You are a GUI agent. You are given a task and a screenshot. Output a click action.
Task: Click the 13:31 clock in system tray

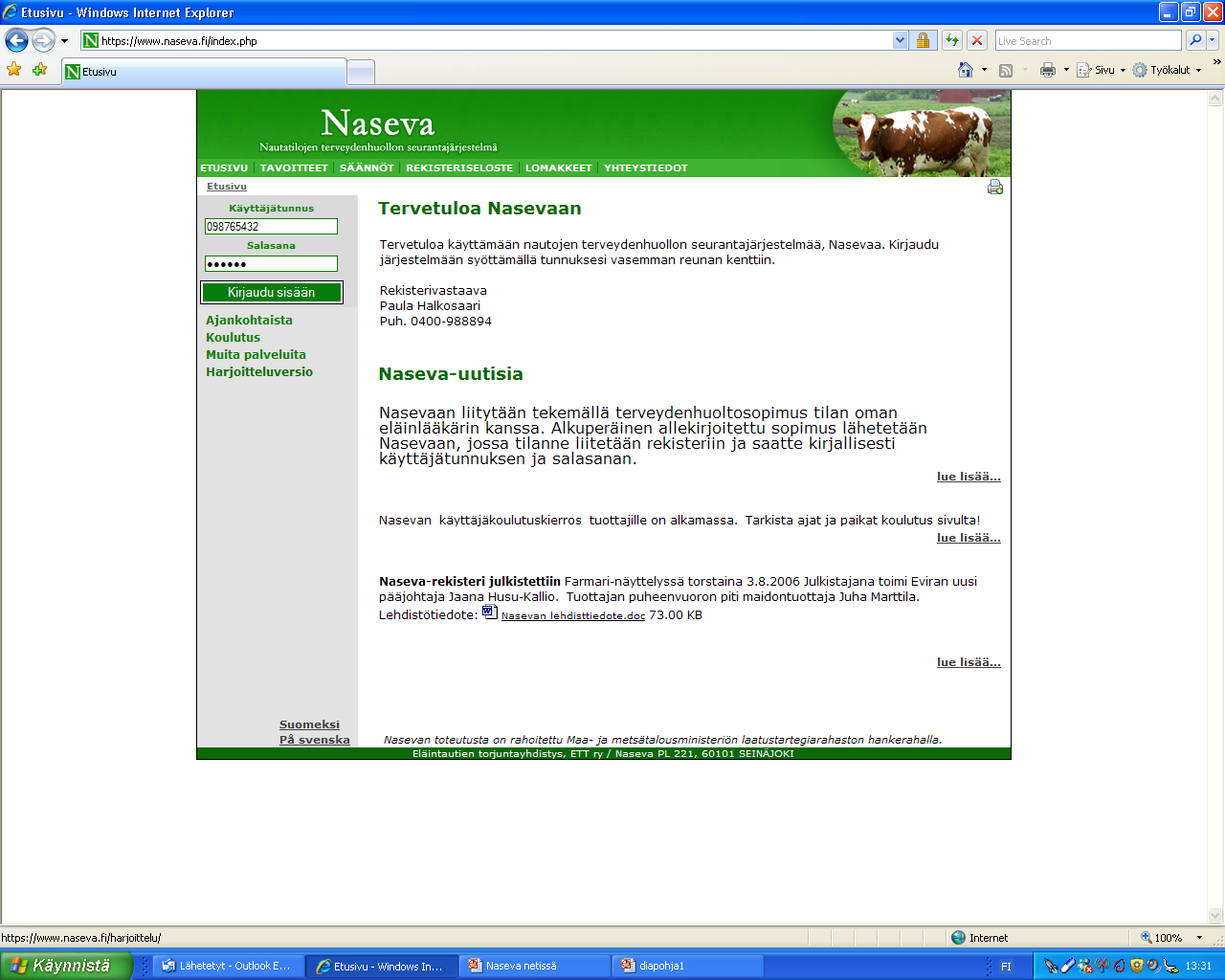click(1198, 967)
